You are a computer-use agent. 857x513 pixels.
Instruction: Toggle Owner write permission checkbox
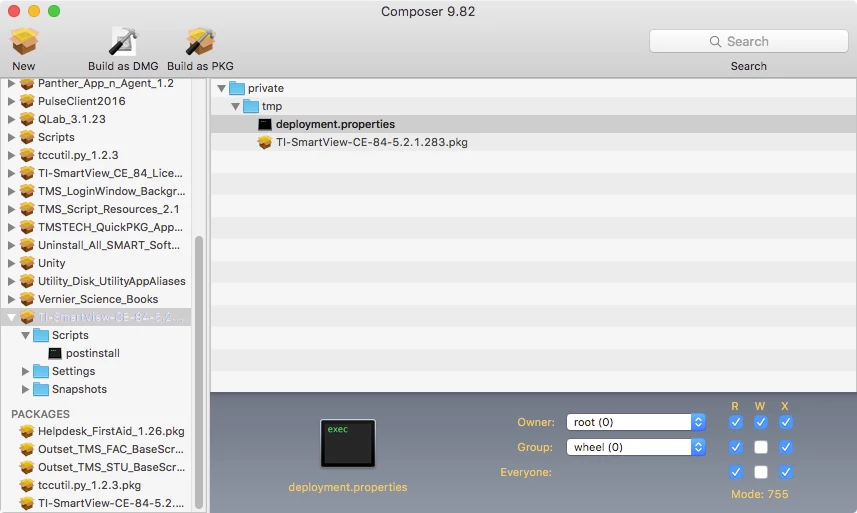[761, 422]
